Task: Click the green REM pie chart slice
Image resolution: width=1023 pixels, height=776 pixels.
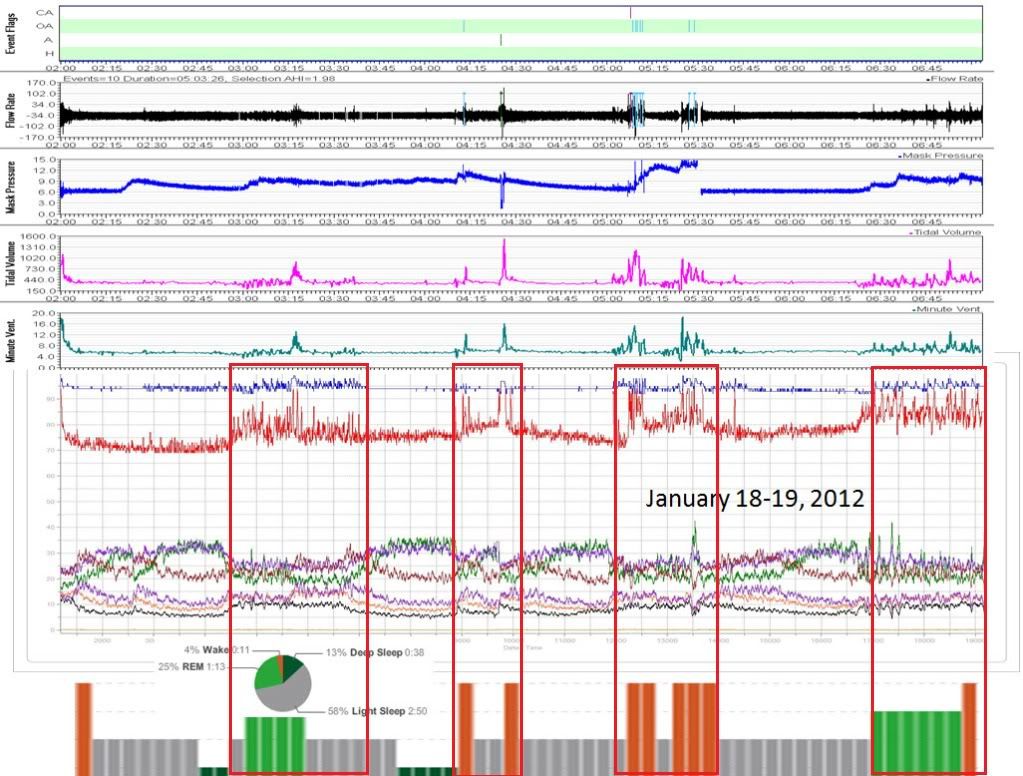Action: [x=268, y=673]
